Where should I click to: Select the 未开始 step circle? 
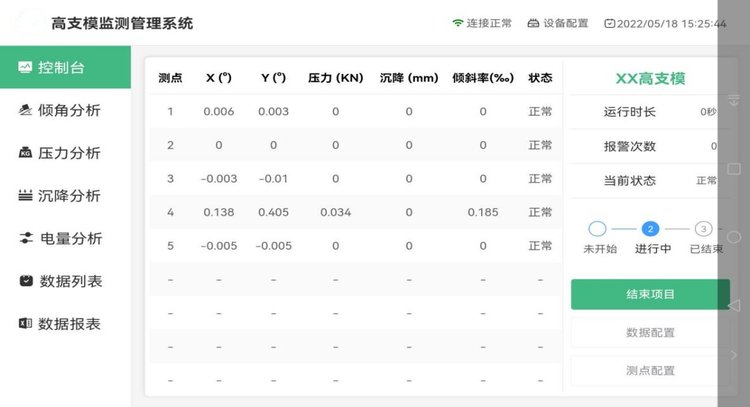point(597,229)
